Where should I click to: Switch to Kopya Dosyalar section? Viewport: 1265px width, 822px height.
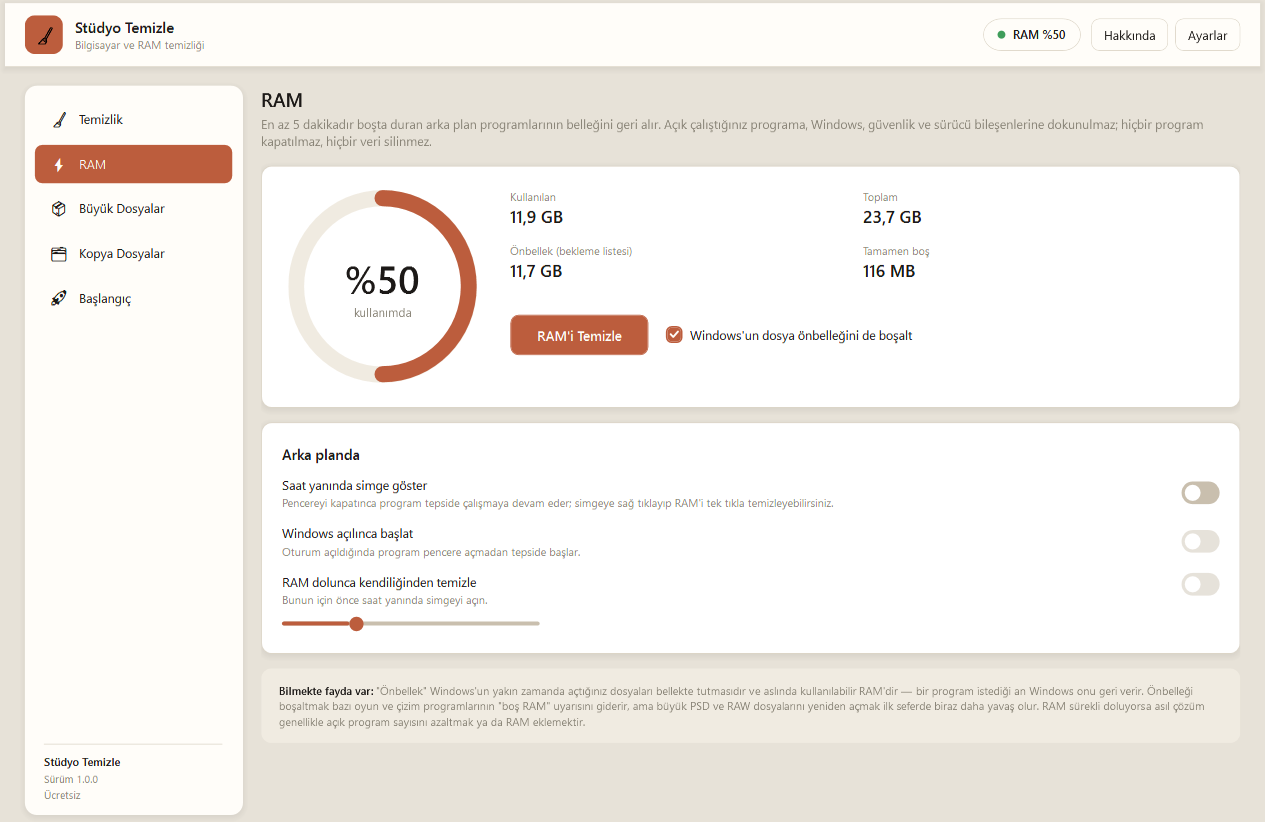coord(133,254)
